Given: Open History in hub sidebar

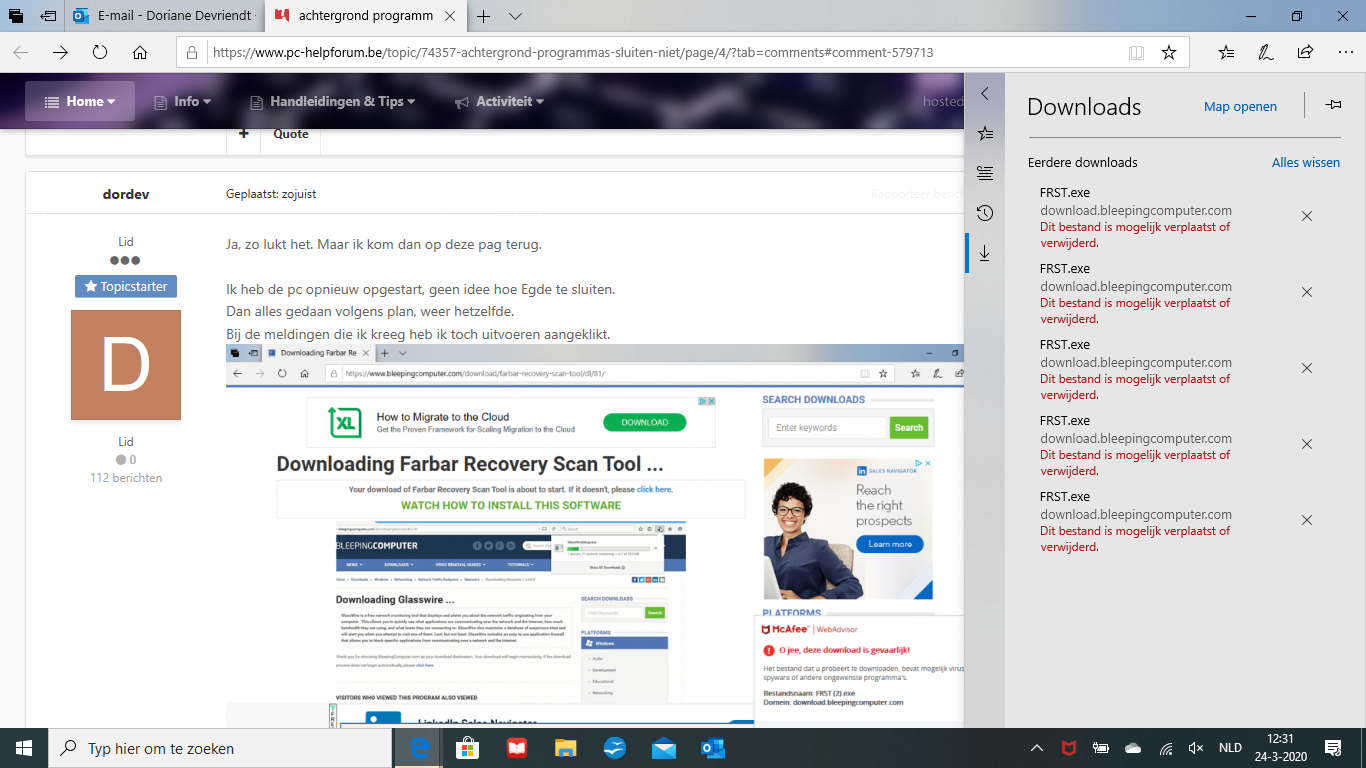Looking at the screenshot, I should 985,213.
